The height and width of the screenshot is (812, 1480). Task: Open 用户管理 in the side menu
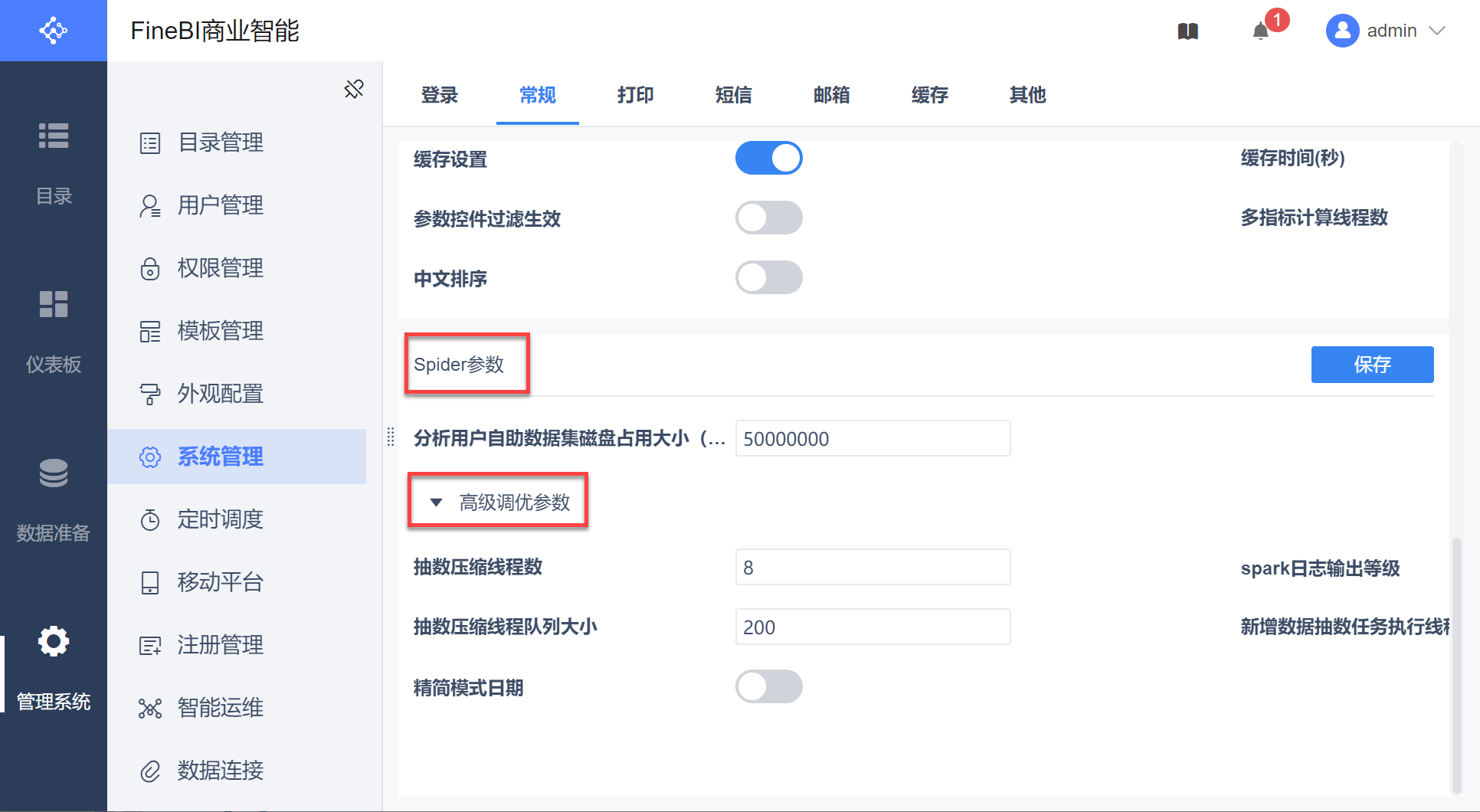coord(221,205)
